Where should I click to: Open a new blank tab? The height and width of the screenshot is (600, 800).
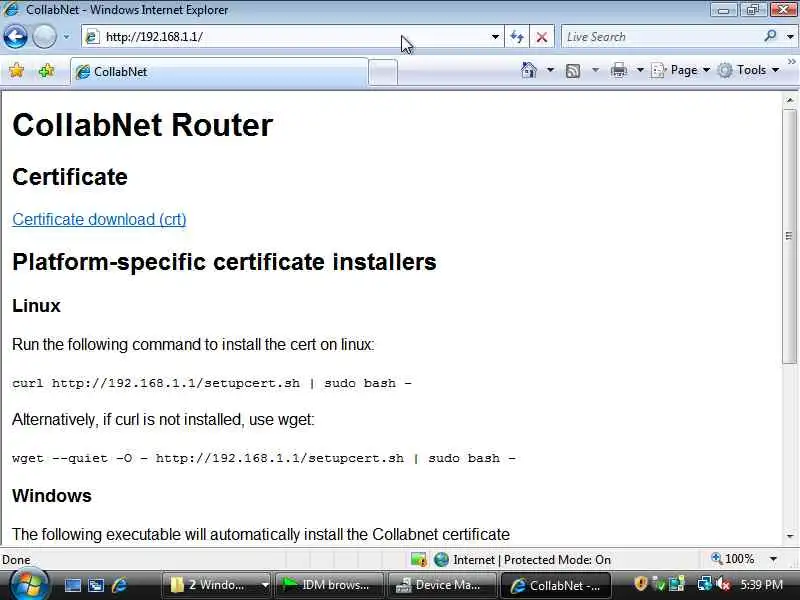[383, 72]
